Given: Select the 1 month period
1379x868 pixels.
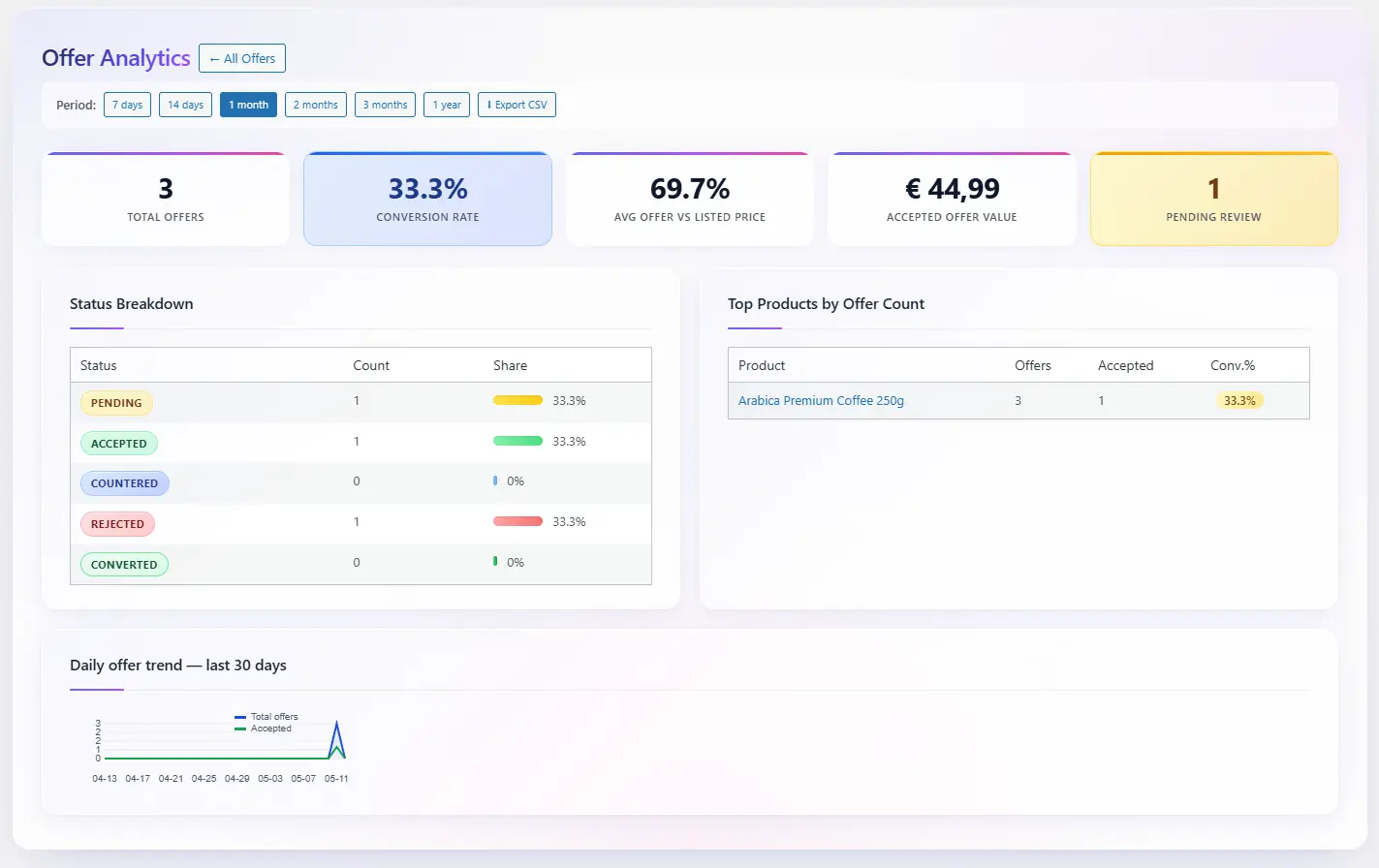Looking at the screenshot, I should click(x=248, y=105).
